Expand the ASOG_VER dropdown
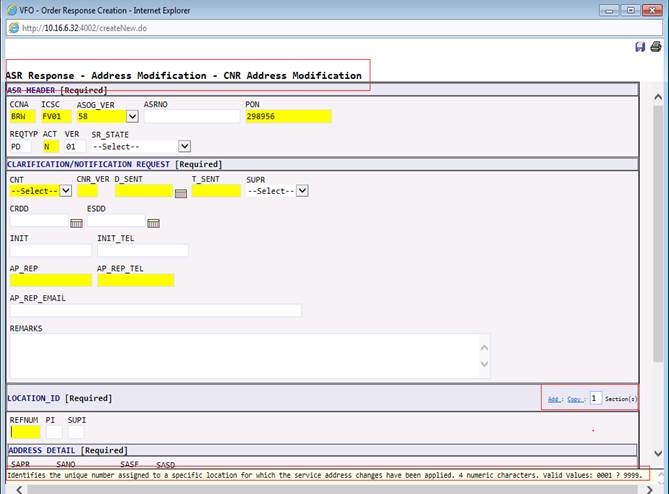The image size is (669, 494). pyautogui.click(x=132, y=116)
